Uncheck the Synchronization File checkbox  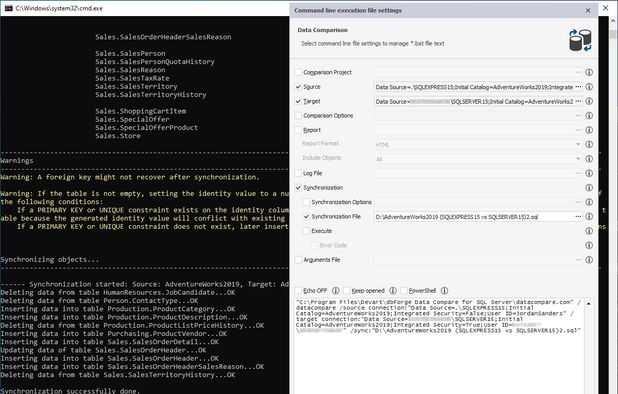pos(306,216)
